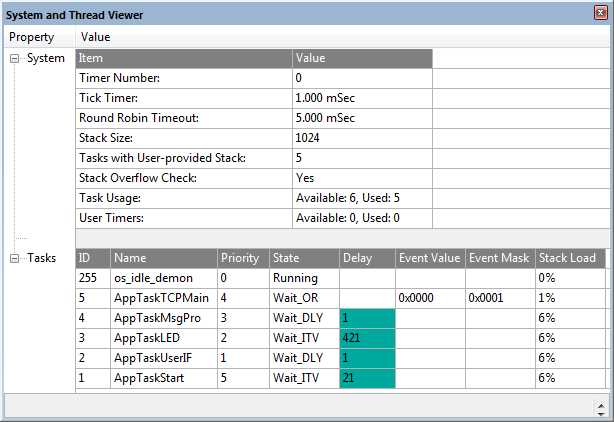This screenshot has width=614, height=422.
Task: Click the '0%' stack load cell
Action: (570, 278)
